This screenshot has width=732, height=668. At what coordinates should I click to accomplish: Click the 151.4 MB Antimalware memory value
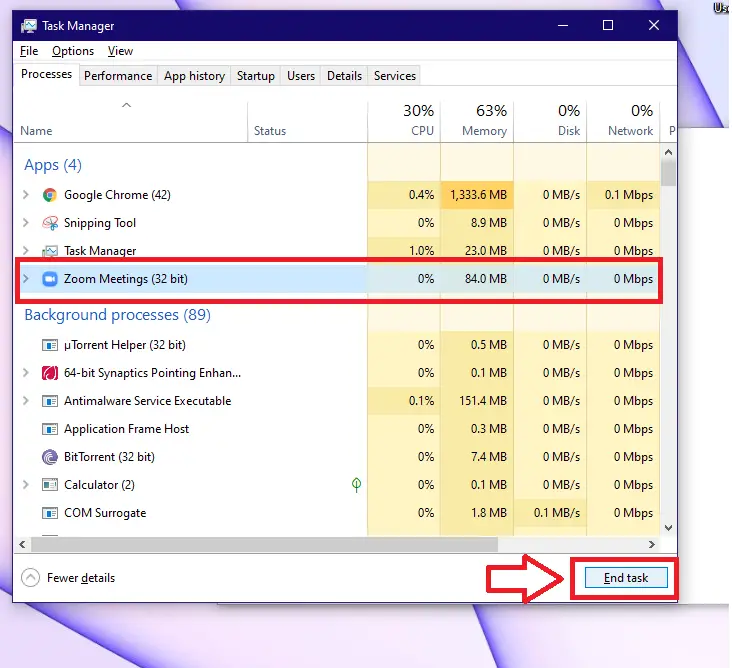(x=483, y=401)
